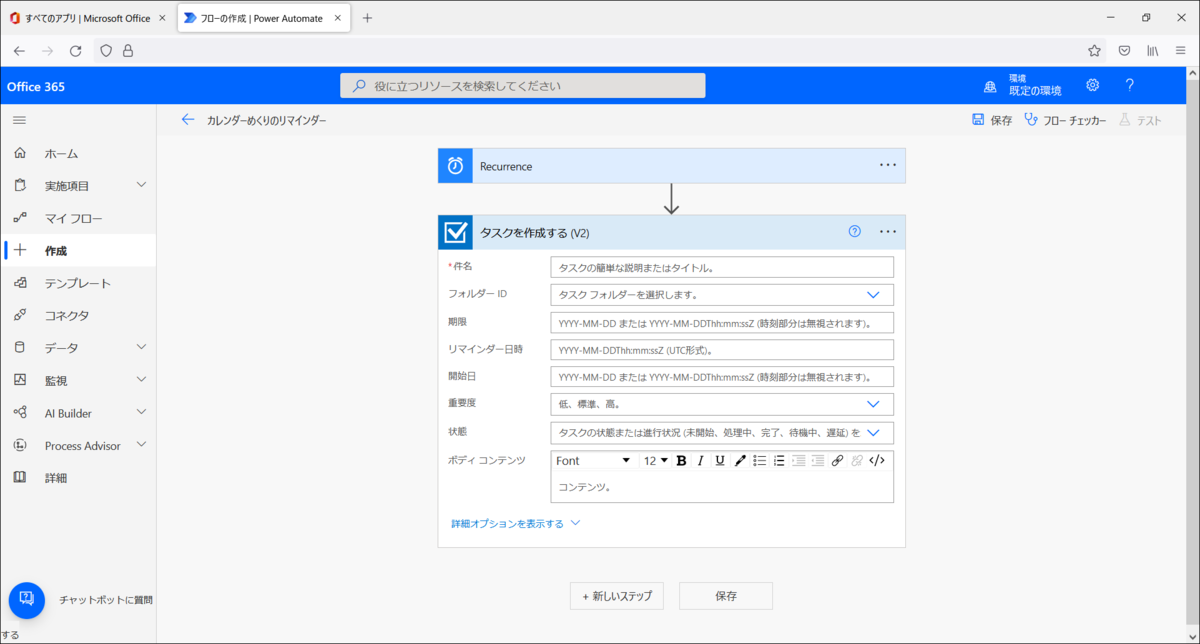Insert bulleted list in body content

point(759,461)
